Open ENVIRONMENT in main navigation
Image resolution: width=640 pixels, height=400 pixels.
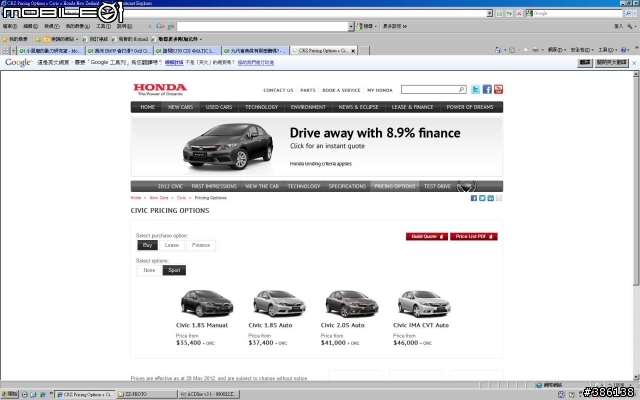(308, 107)
